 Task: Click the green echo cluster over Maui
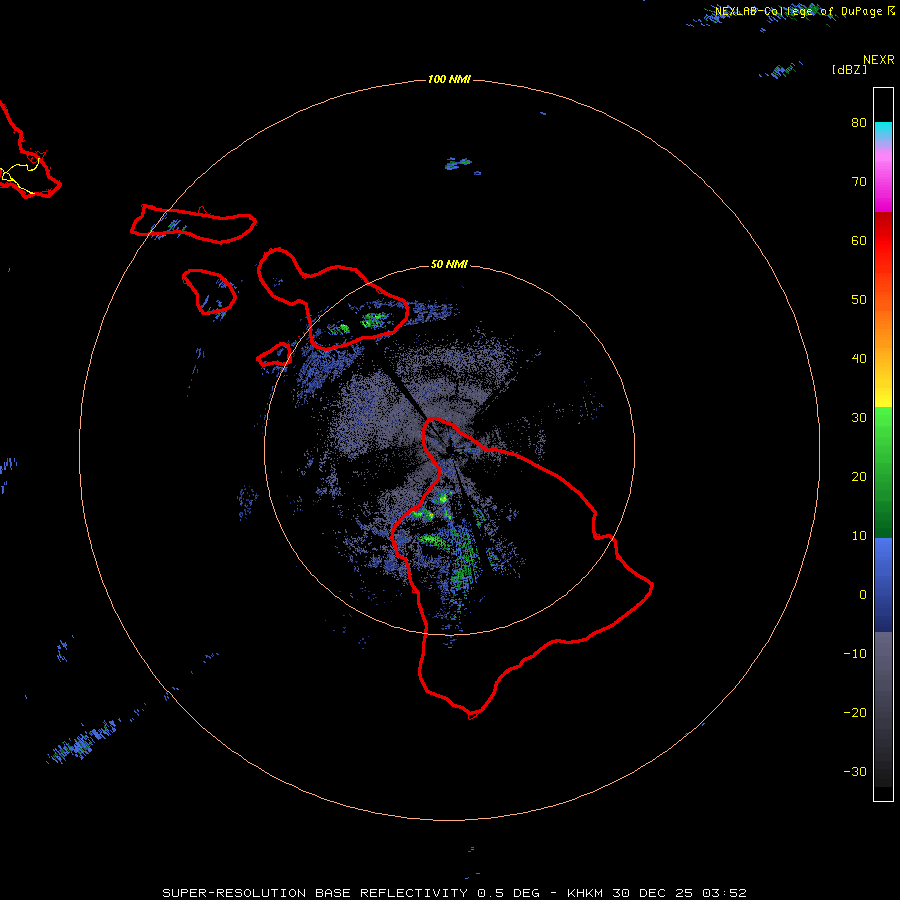tap(374, 320)
